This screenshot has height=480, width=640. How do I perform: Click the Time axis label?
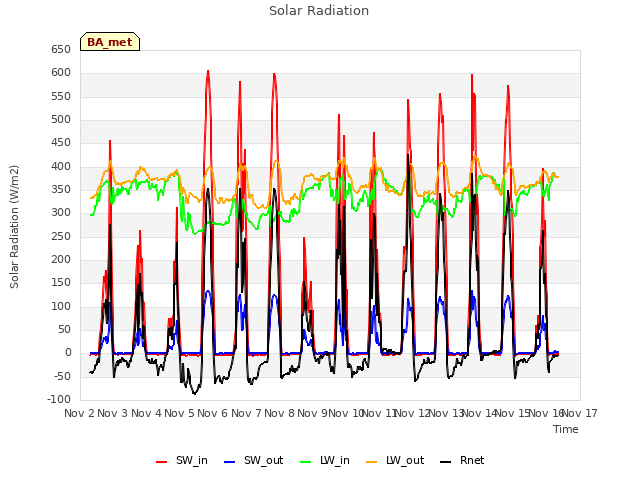(x=566, y=429)
